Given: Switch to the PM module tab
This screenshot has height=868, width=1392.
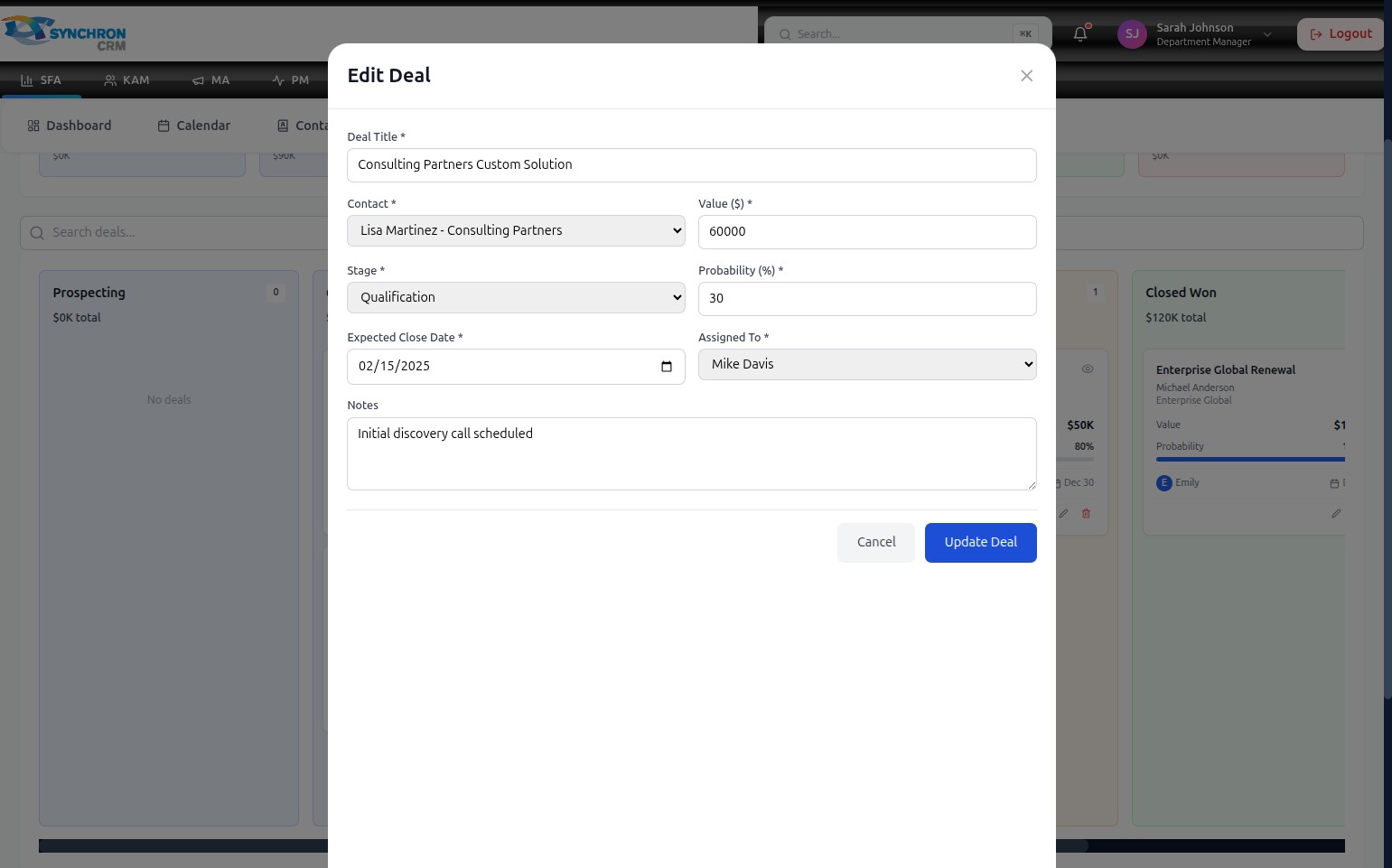Looking at the screenshot, I should [x=291, y=80].
